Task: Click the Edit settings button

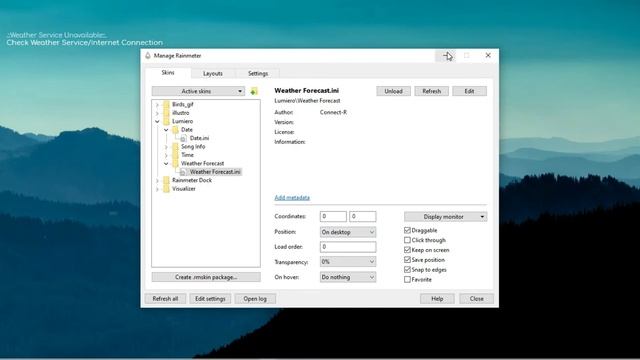Action: 210,299
